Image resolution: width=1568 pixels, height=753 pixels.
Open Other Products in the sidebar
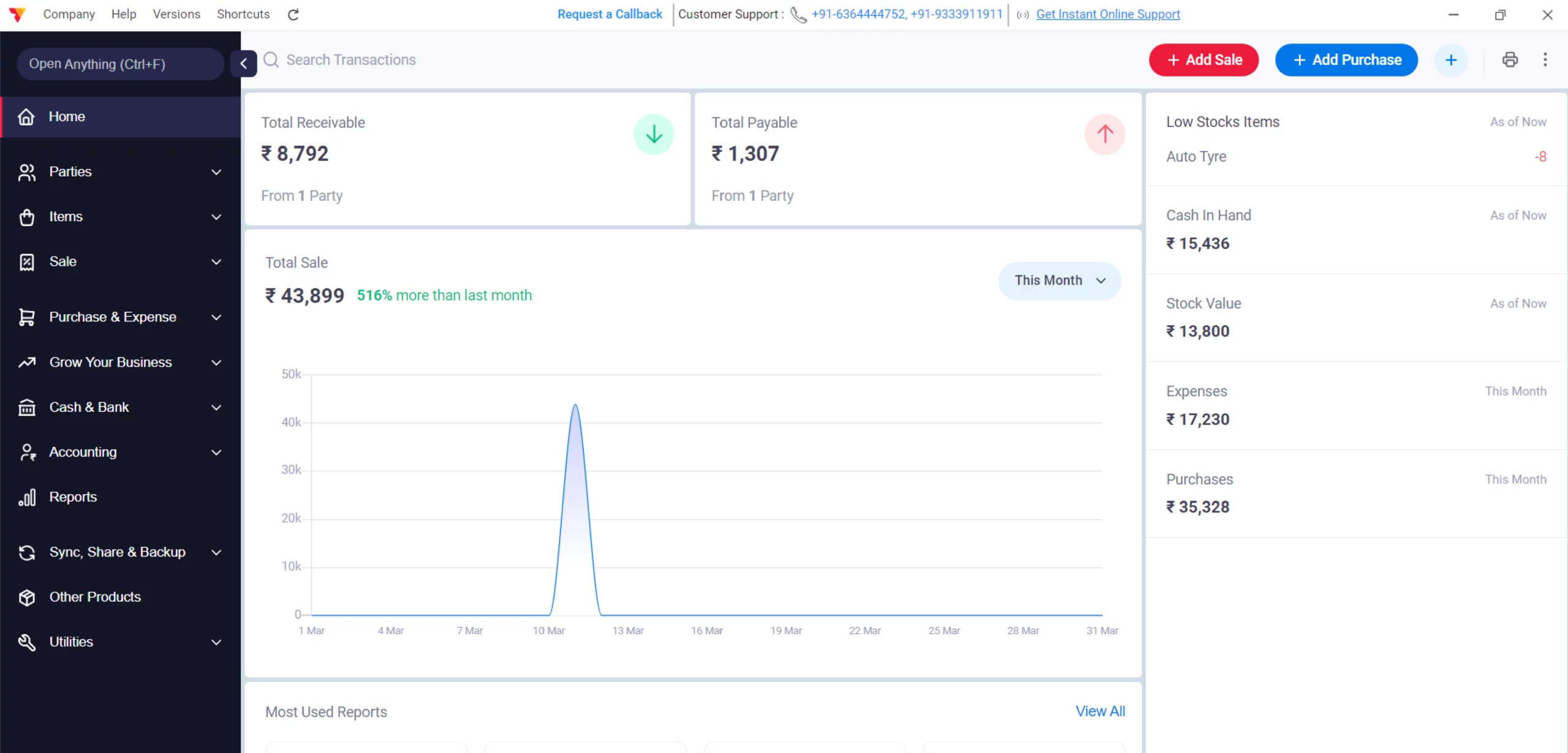95,597
